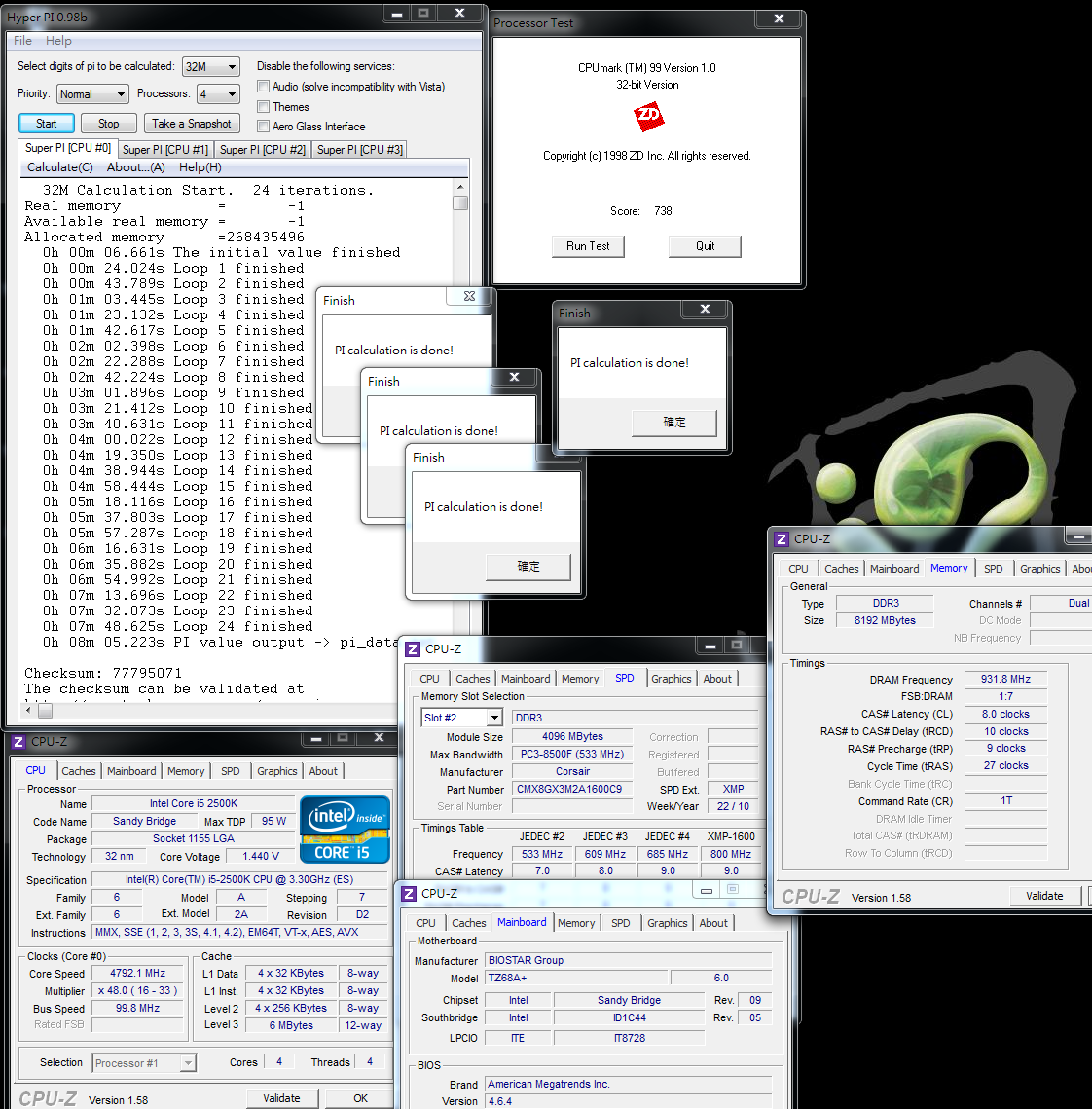
Task: Open CPU tab in CPU-Z Mainboard window
Action: click(x=425, y=924)
